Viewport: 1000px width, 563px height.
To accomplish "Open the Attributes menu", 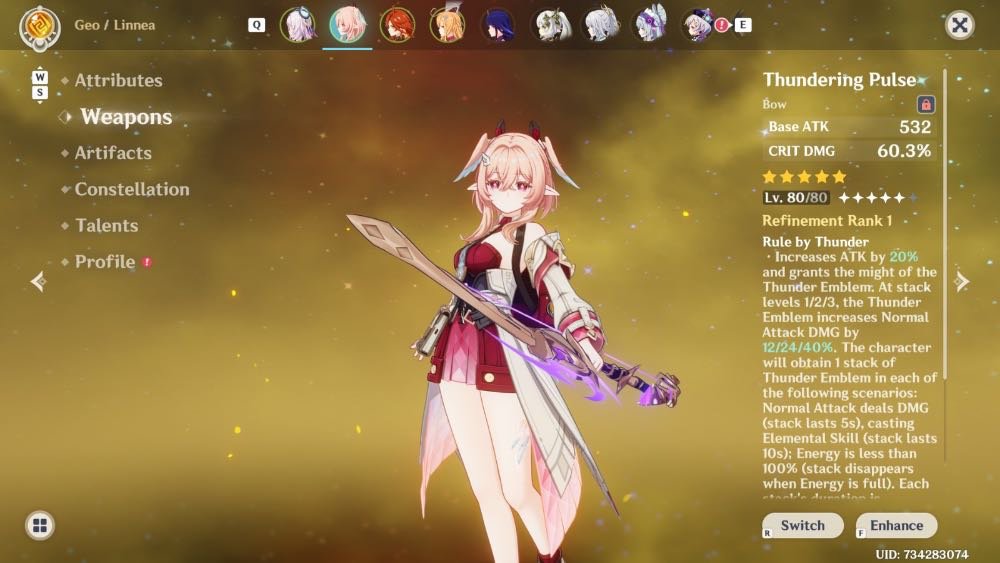I will 119,80.
